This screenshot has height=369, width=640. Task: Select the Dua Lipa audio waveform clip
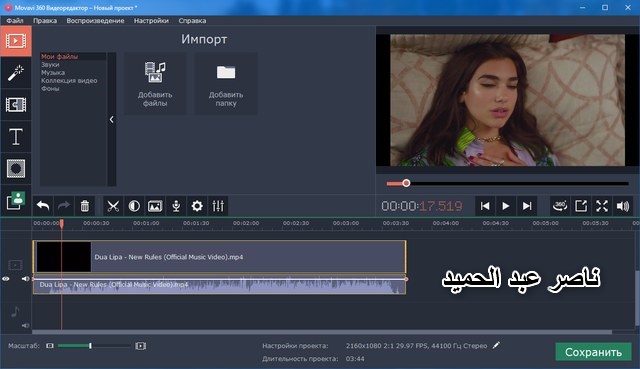pos(220,286)
